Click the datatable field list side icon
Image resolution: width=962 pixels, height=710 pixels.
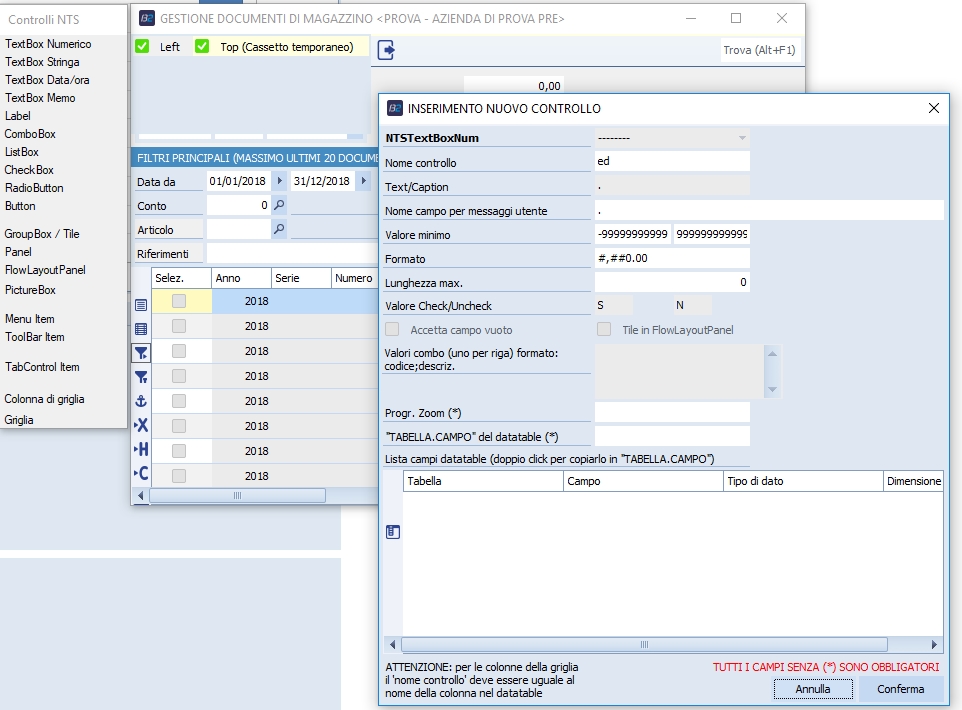(393, 532)
